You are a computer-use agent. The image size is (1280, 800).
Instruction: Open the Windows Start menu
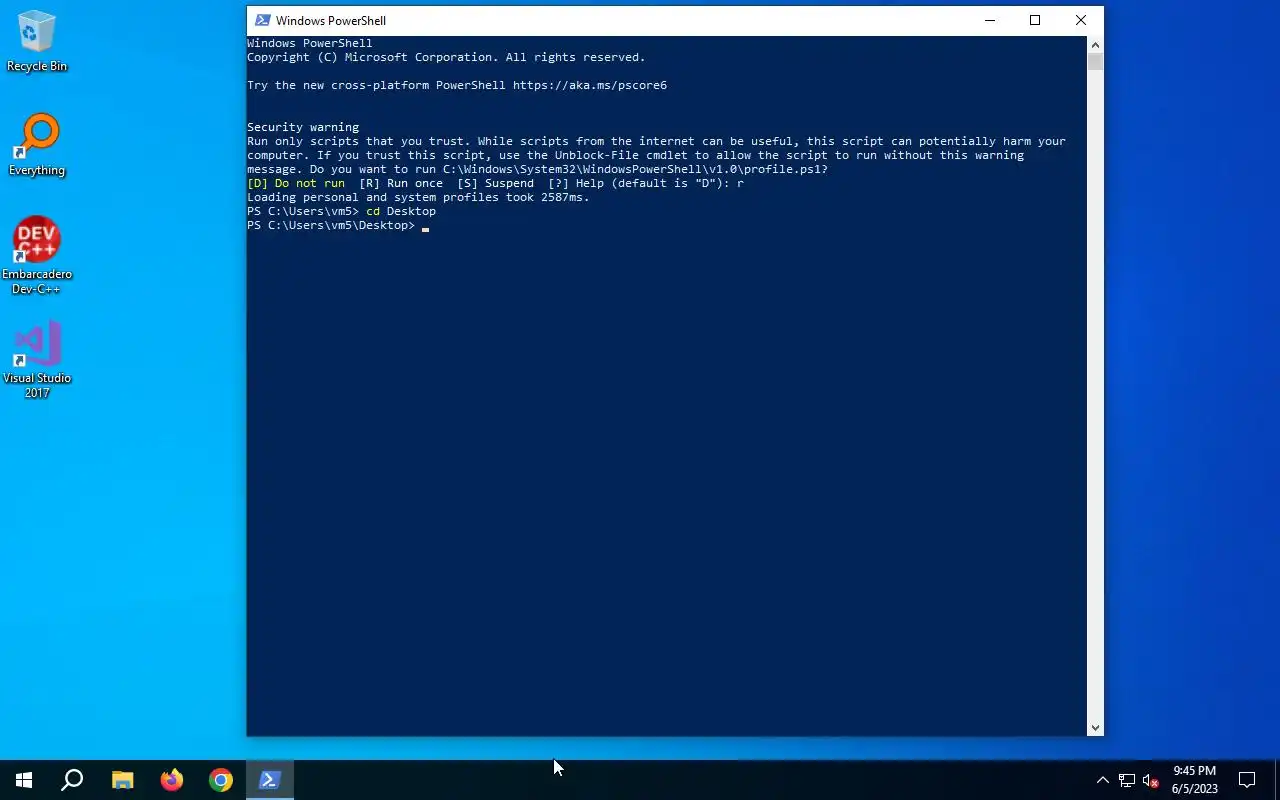click(x=24, y=780)
